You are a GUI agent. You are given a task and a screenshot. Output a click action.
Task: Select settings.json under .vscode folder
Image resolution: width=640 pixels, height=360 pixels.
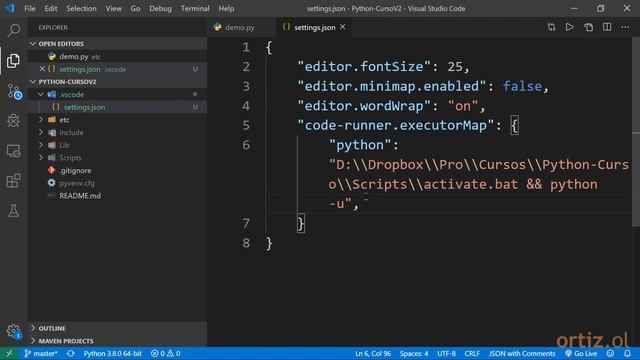coord(84,107)
